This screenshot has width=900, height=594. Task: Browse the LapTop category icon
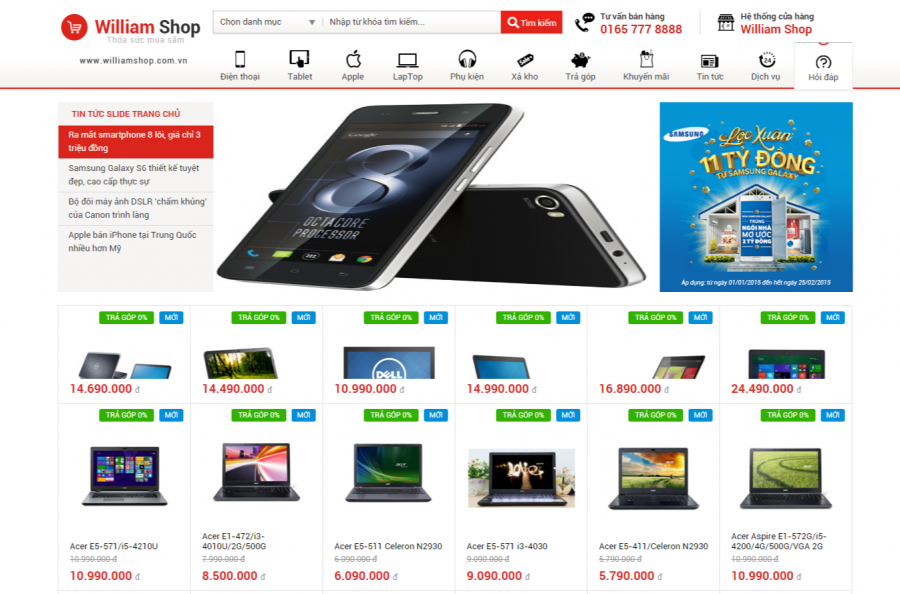408,60
